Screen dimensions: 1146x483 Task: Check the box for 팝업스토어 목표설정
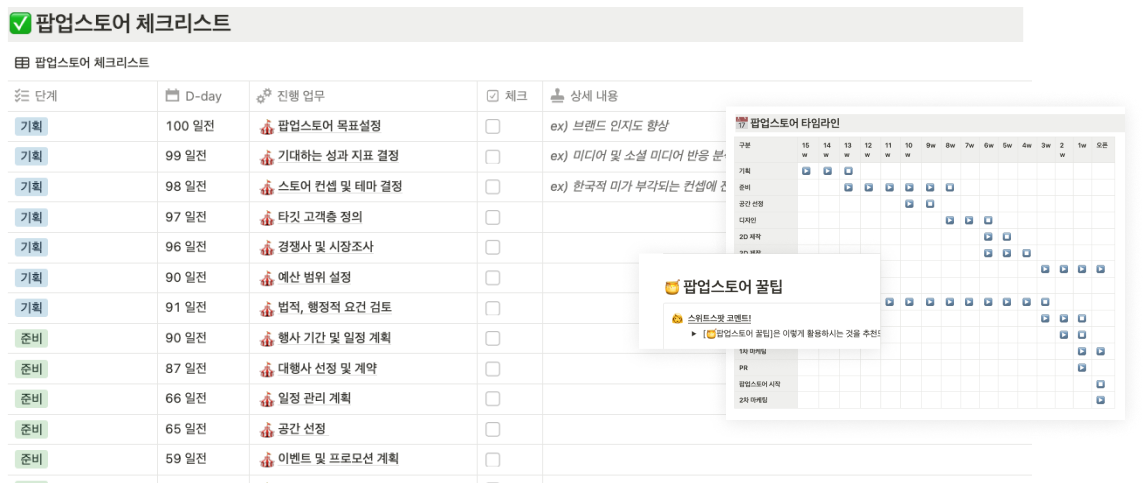(x=493, y=126)
